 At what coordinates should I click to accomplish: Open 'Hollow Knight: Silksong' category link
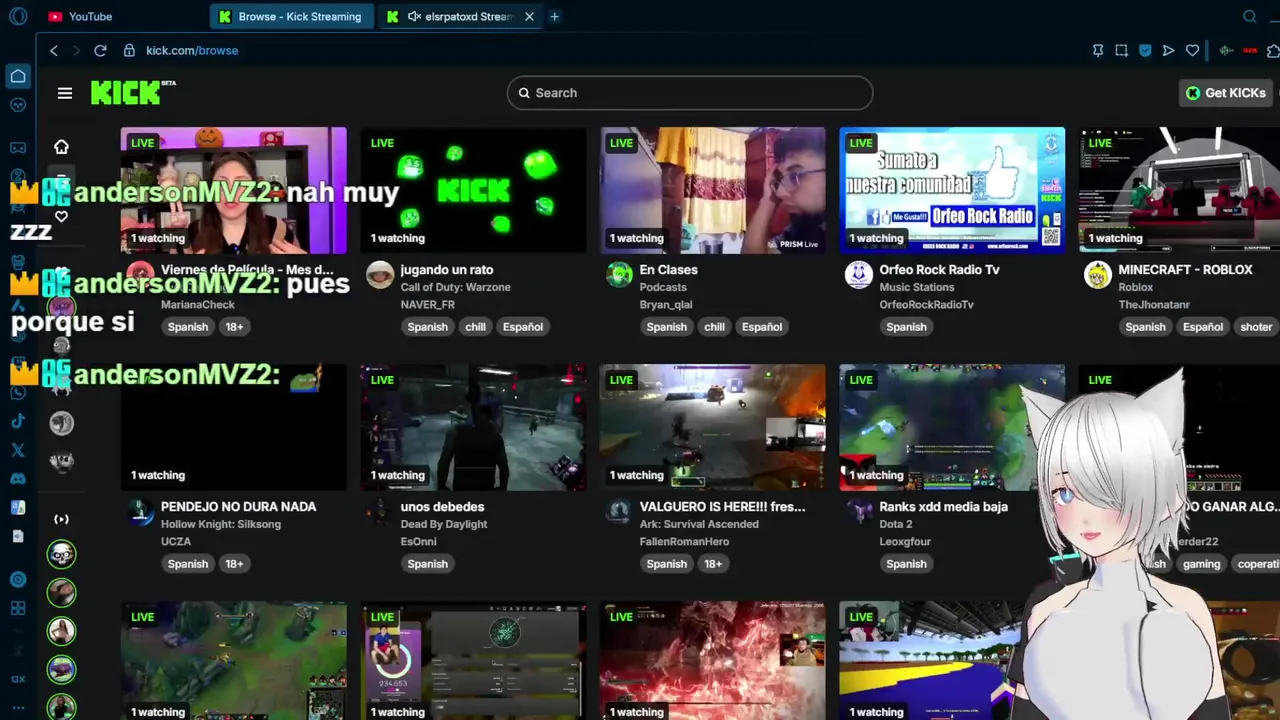point(221,524)
